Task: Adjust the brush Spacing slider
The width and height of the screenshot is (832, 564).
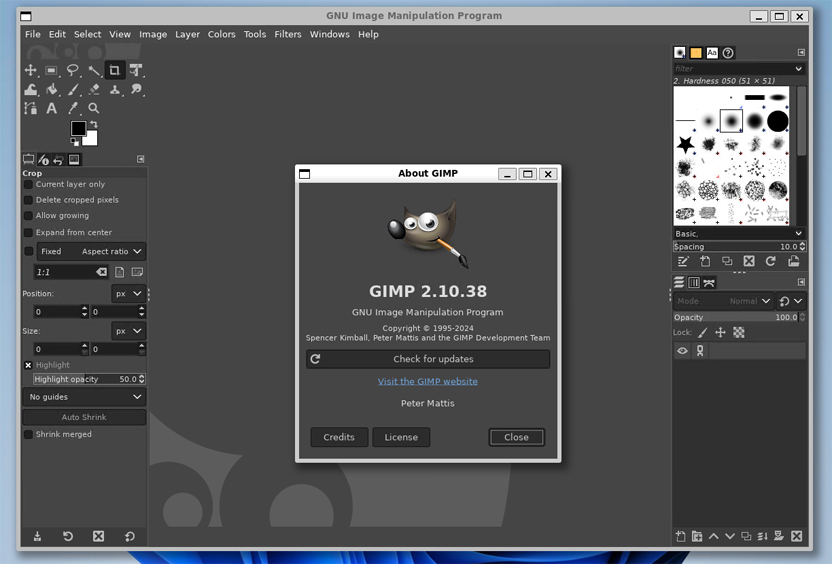Action: pyautogui.click(x=739, y=247)
